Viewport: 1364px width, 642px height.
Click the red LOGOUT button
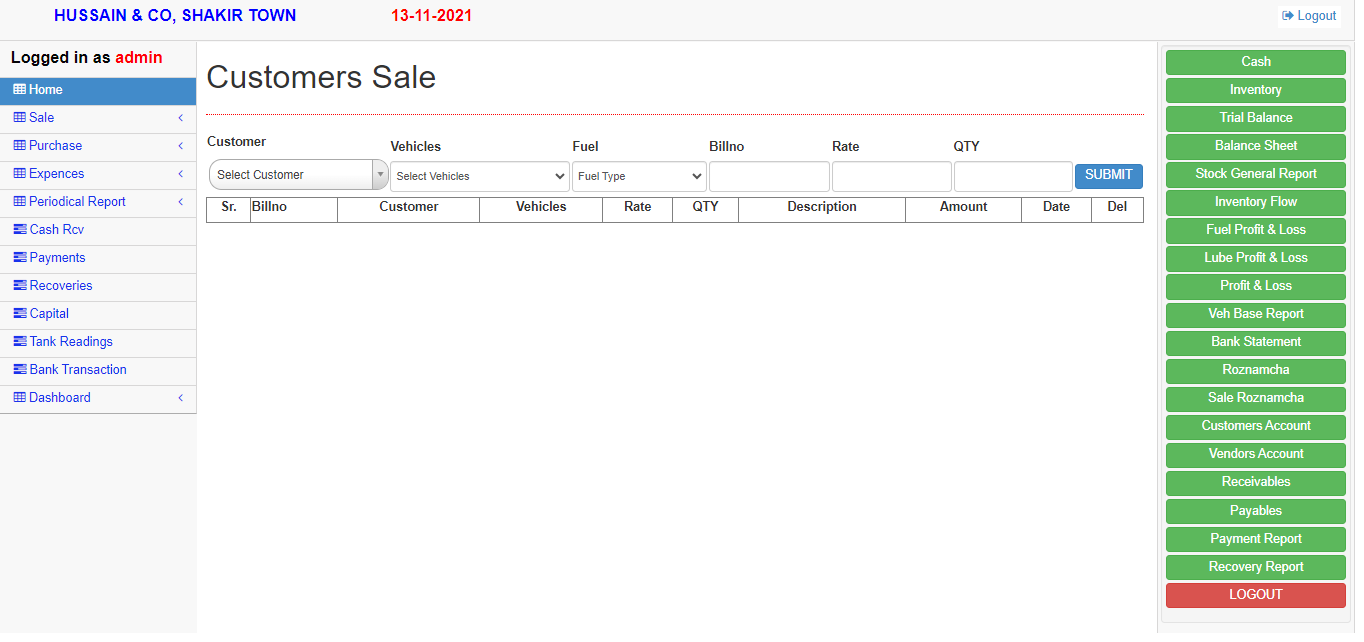pyautogui.click(x=1255, y=595)
